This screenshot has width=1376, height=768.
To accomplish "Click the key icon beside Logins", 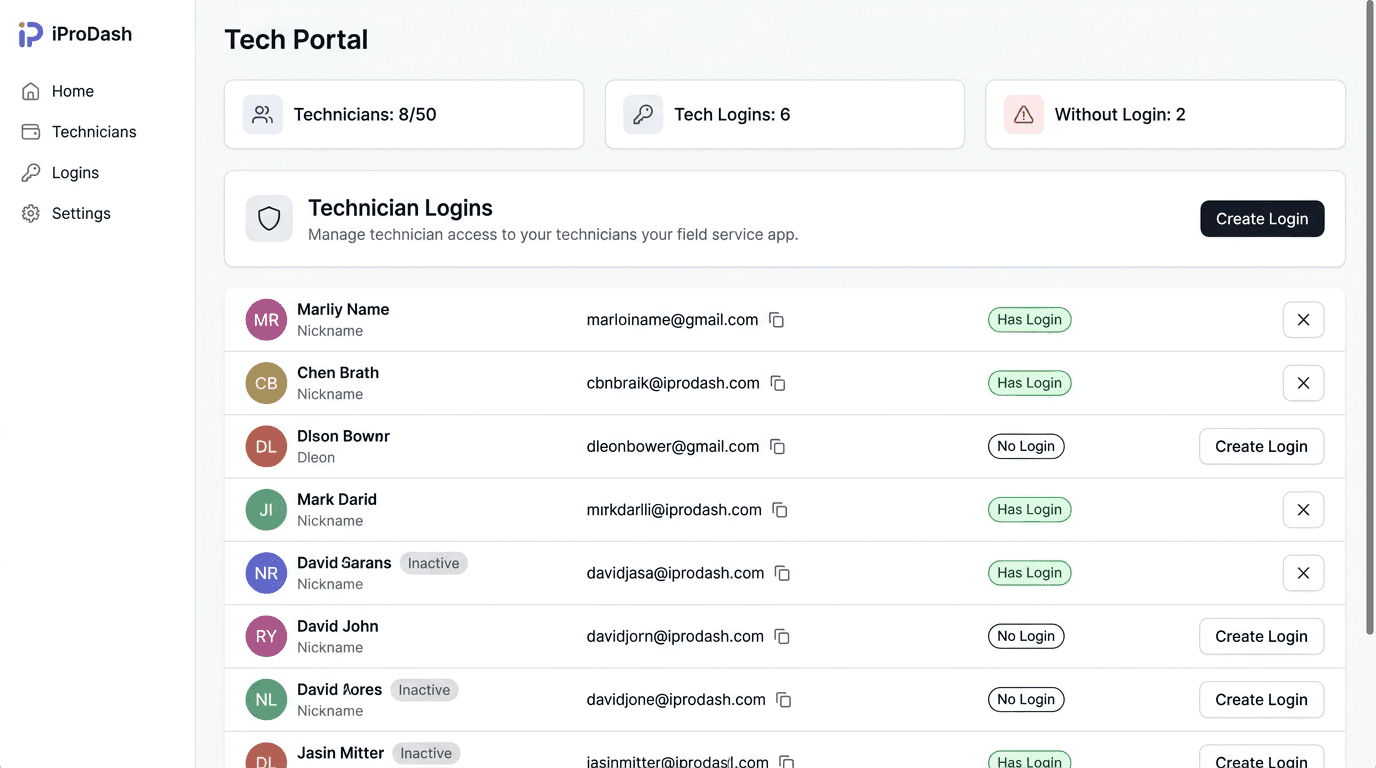I will (31, 172).
